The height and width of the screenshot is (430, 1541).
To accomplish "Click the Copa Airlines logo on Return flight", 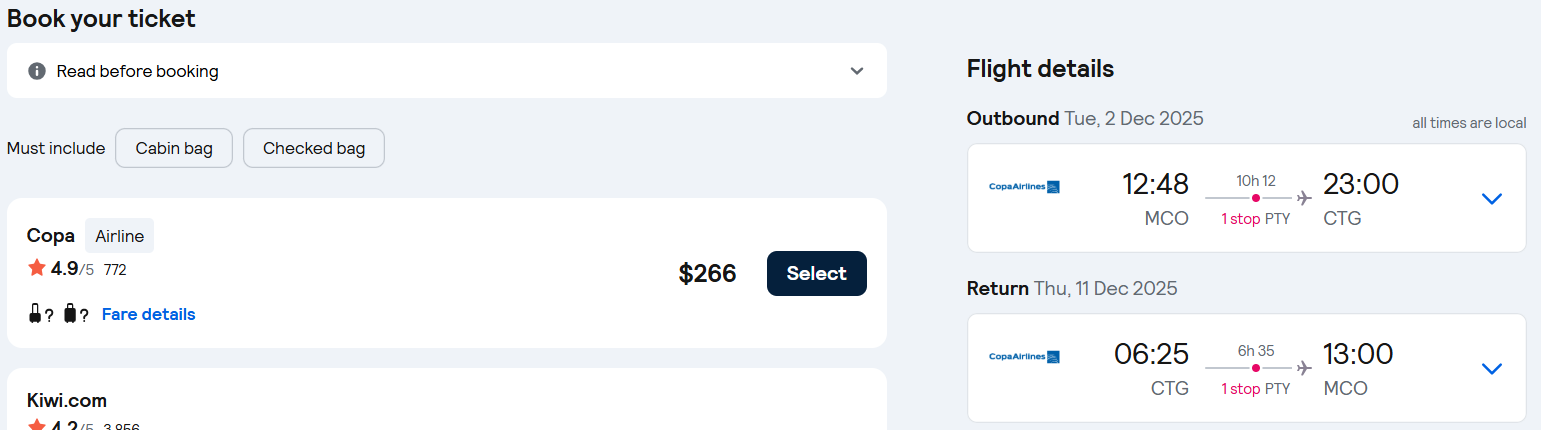I will (x=1024, y=356).
